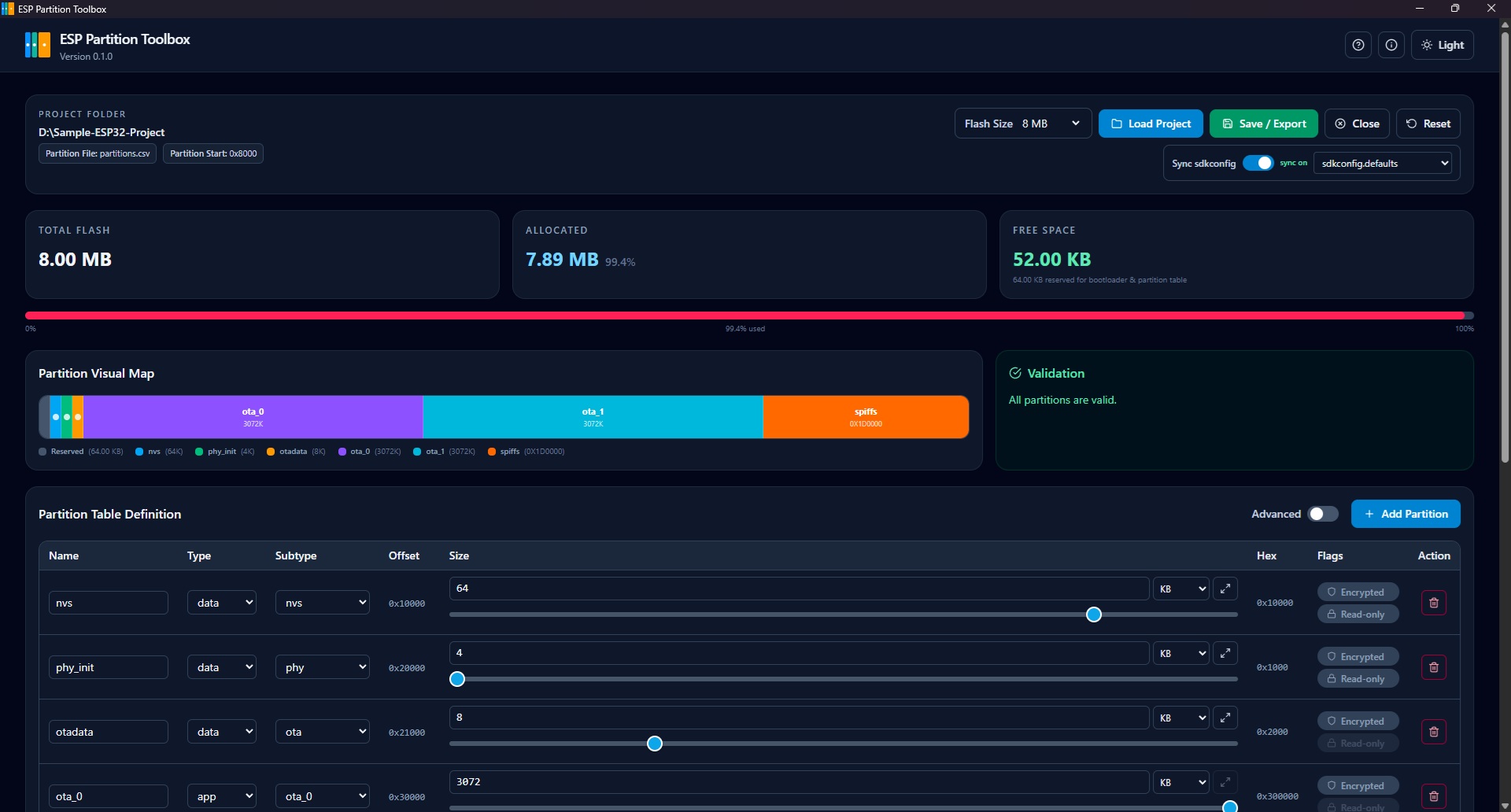Viewport: 1511px width, 812px height.
Task: Open Subtype dropdown showing ota_0
Action: pos(323,796)
